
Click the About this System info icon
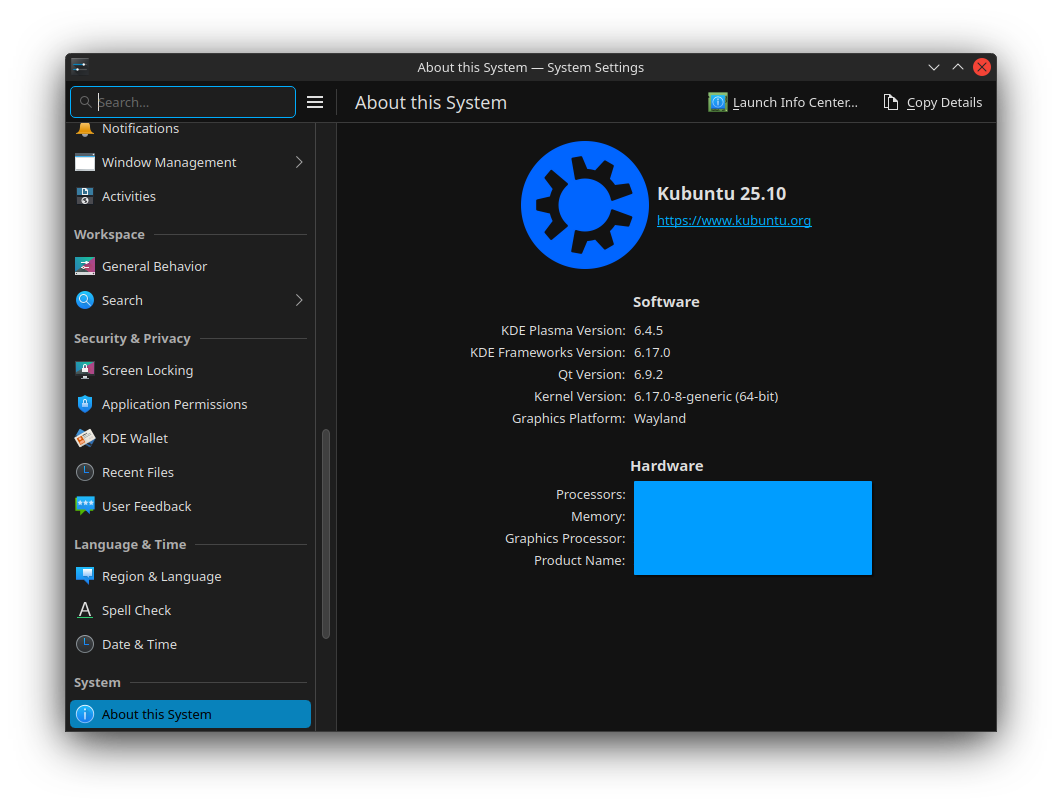(85, 714)
